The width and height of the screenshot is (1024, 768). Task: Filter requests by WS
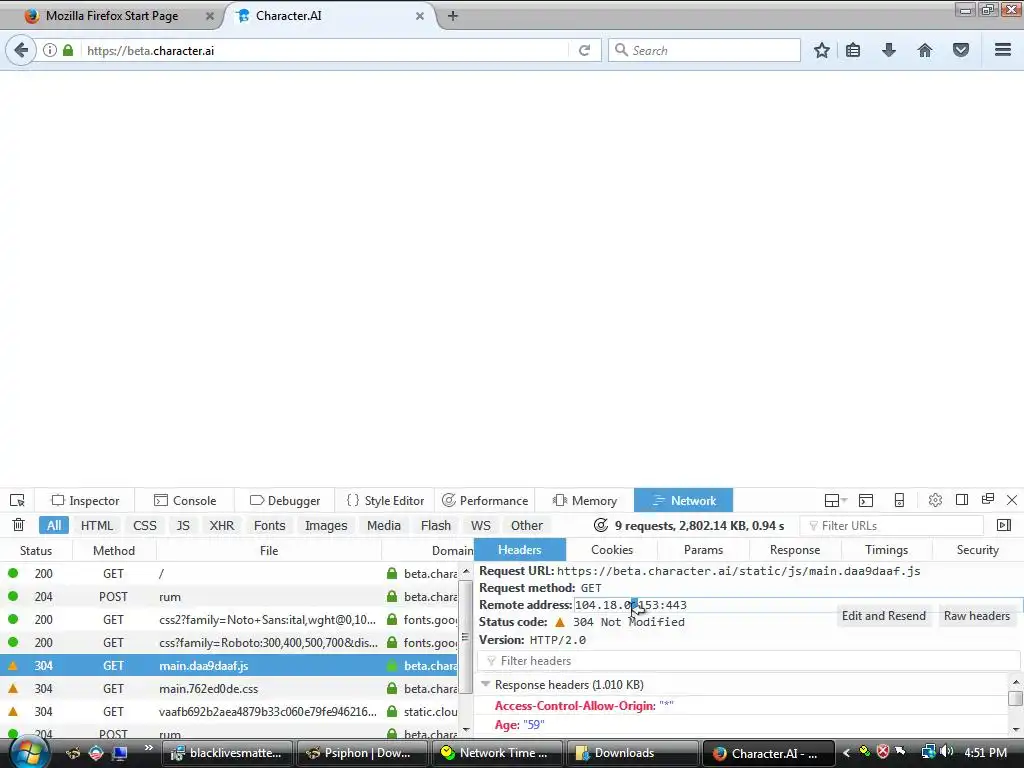(x=481, y=525)
